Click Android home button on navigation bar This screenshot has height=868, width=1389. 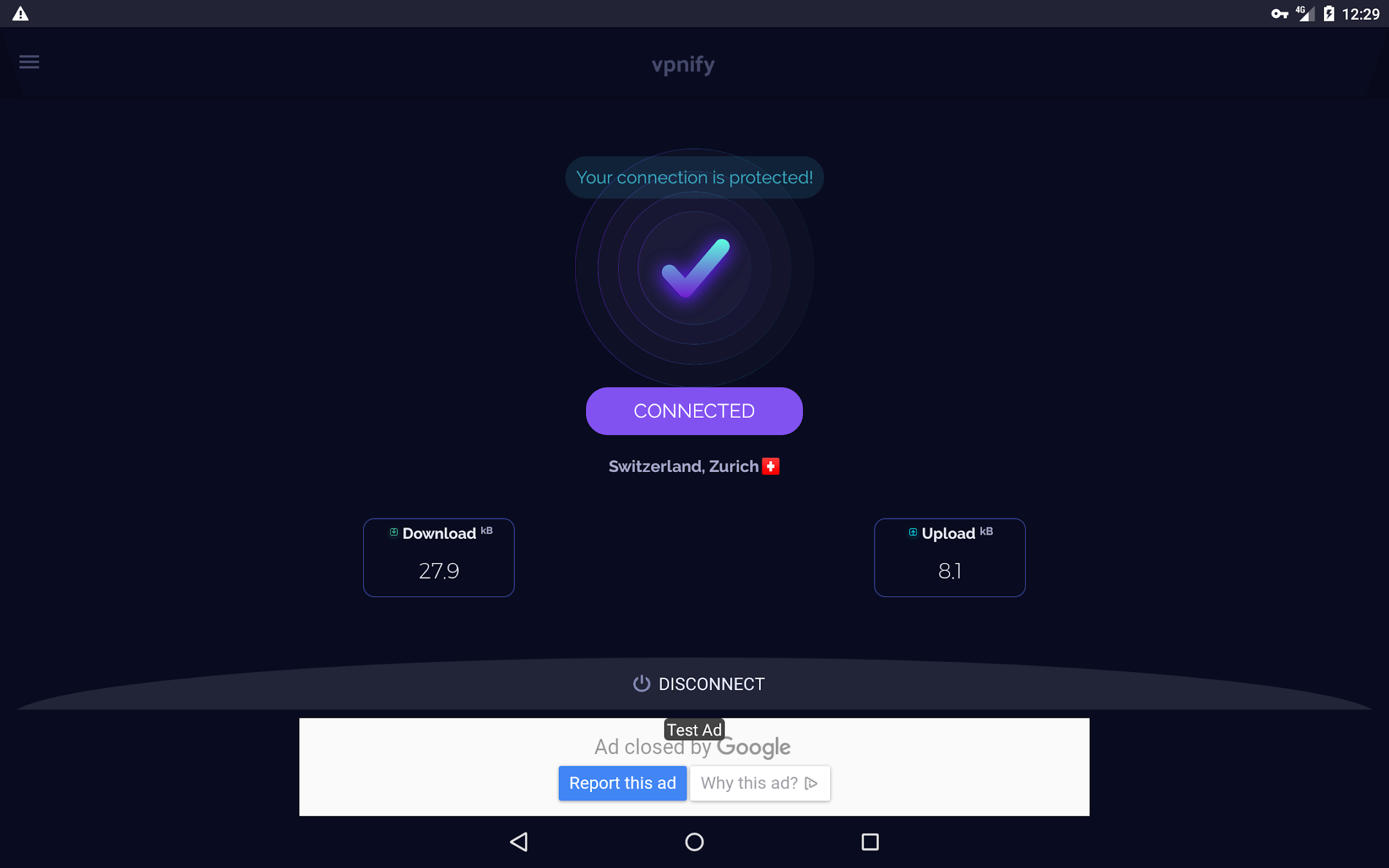[694, 840]
